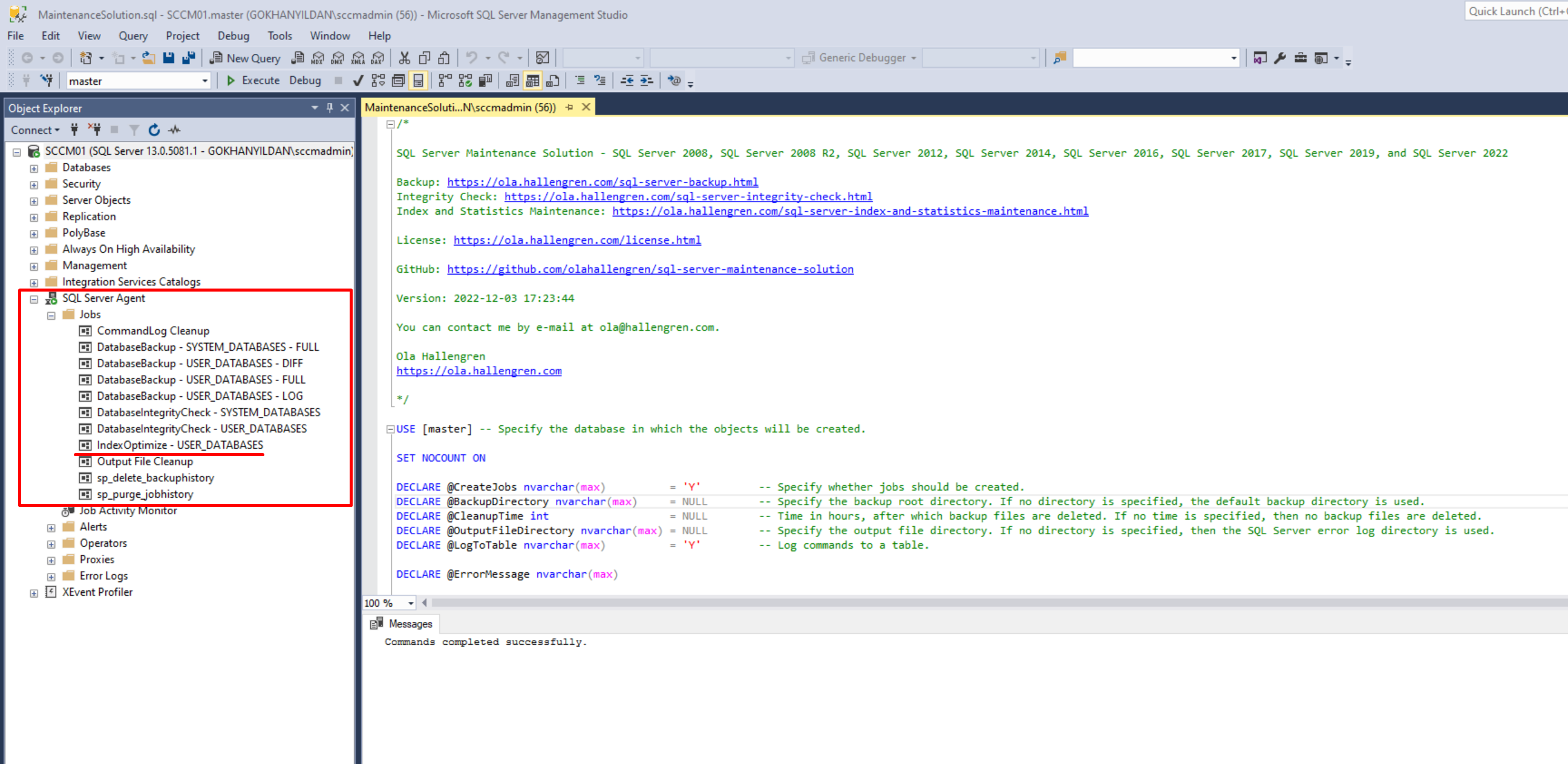Toggle Include Client Statistics
The height and width of the screenshot is (764, 1568).
point(485,80)
